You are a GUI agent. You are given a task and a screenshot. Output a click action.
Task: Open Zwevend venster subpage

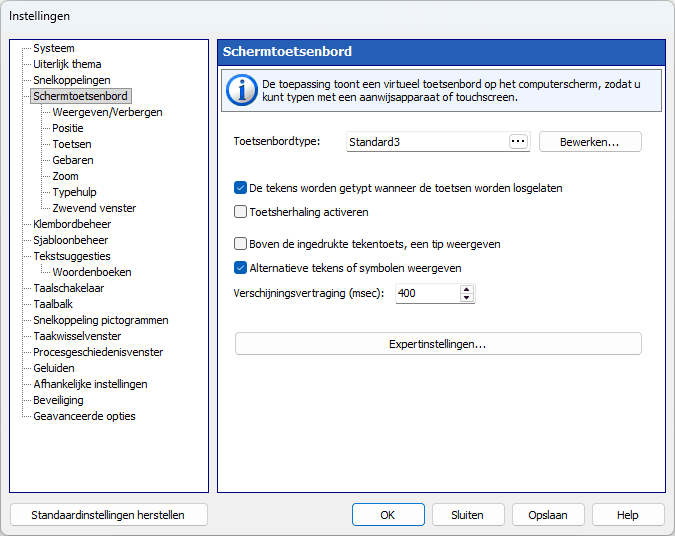pyautogui.click(x=94, y=208)
